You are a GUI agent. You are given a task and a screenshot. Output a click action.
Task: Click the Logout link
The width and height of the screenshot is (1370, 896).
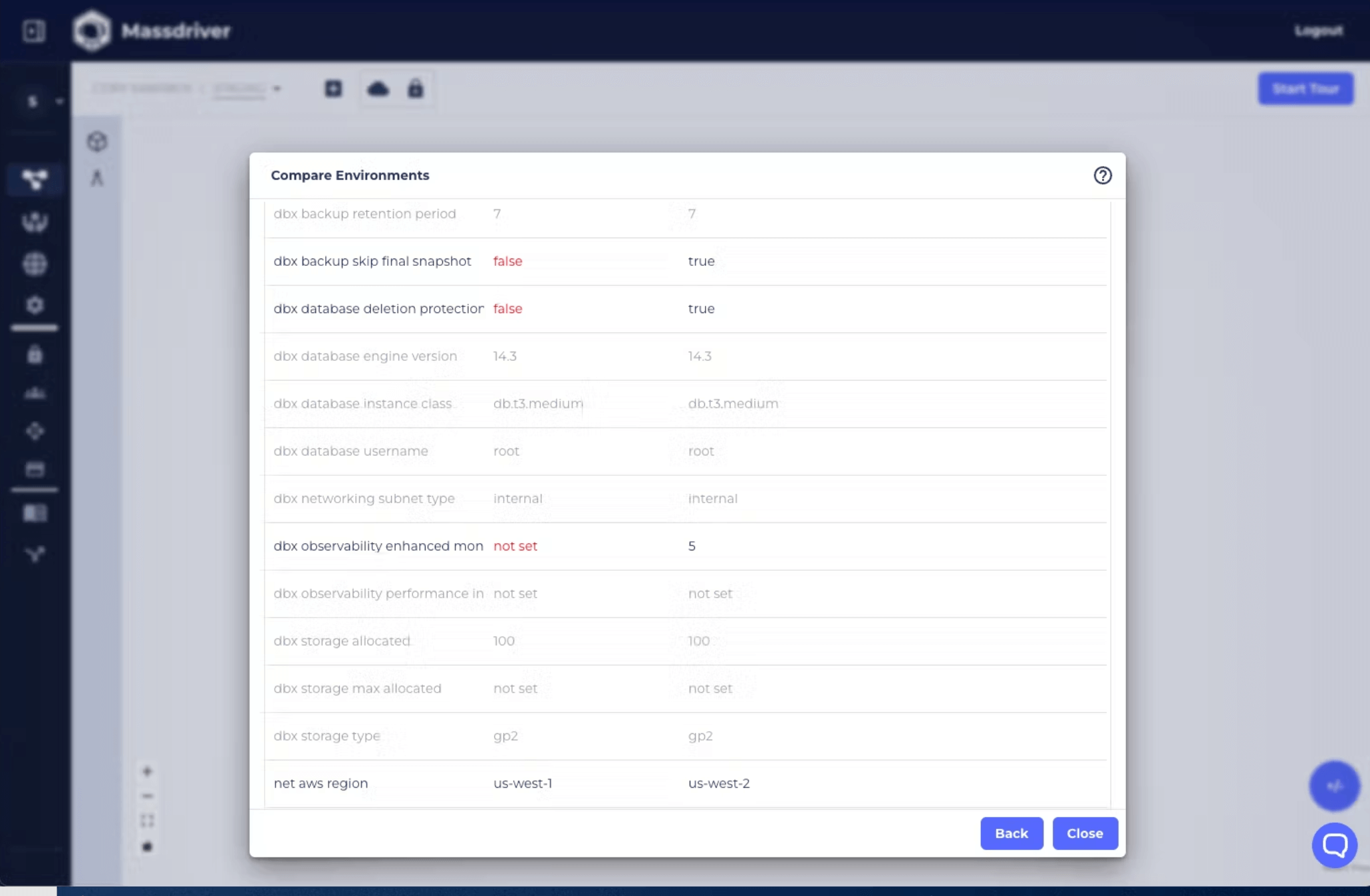click(1318, 31)
